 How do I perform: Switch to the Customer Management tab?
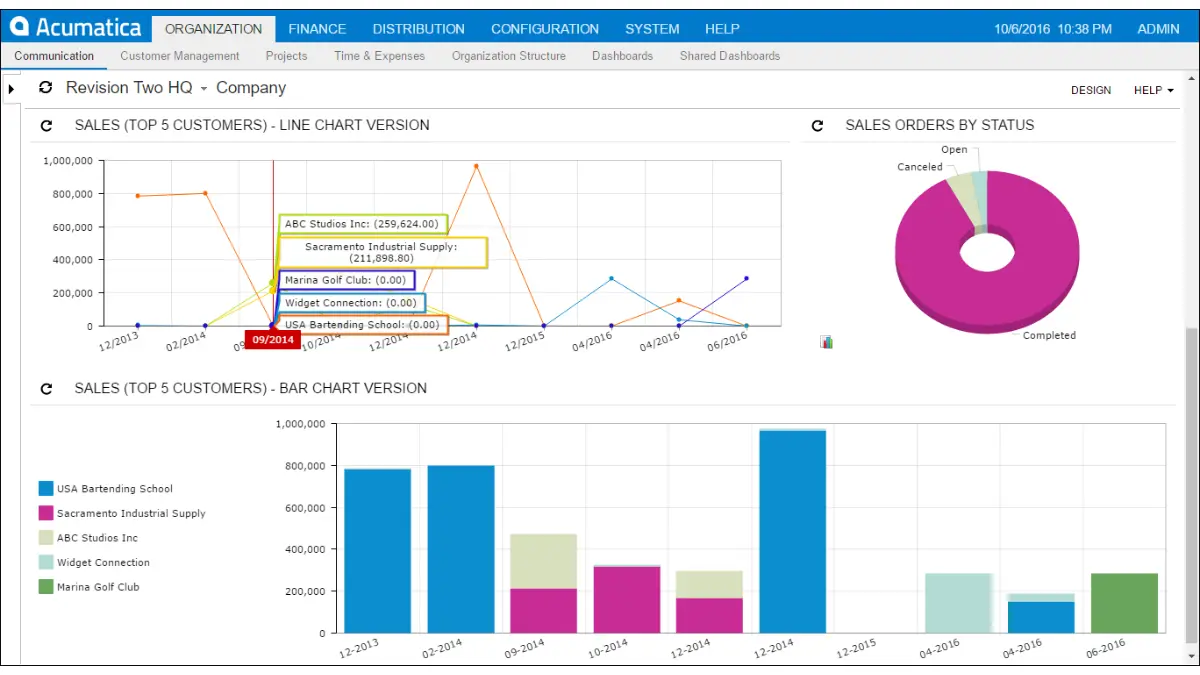[x=180, y=56]
